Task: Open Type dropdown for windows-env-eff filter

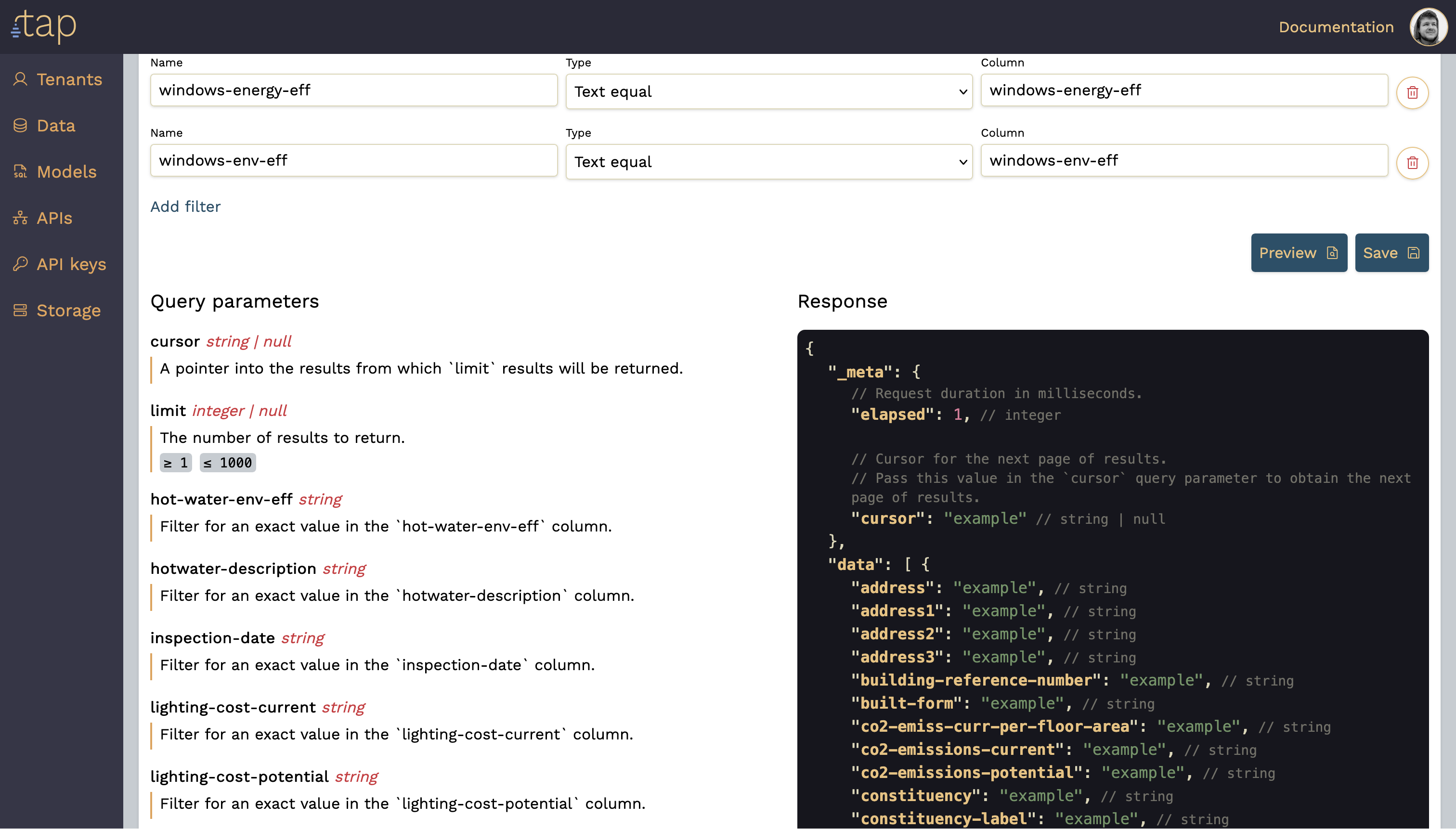Action: click(768, 162)
